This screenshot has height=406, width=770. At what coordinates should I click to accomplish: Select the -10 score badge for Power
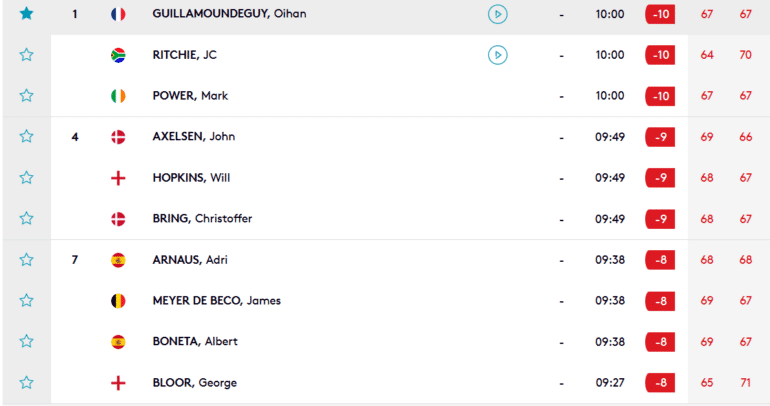(660, 96)
